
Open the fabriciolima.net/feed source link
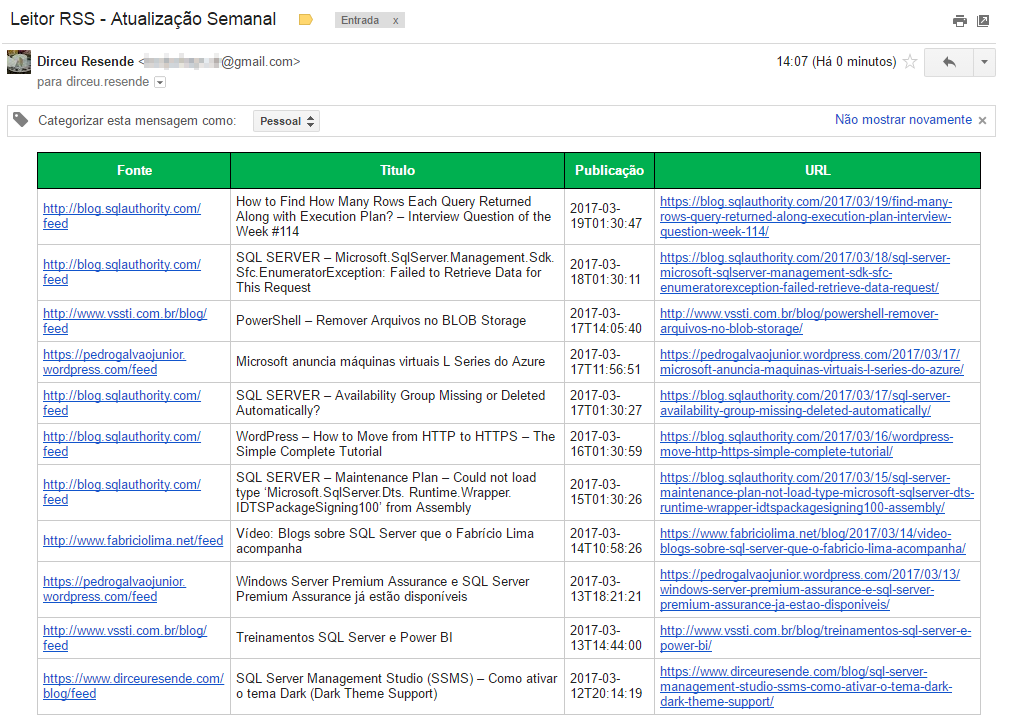click(x=133, y=540)
